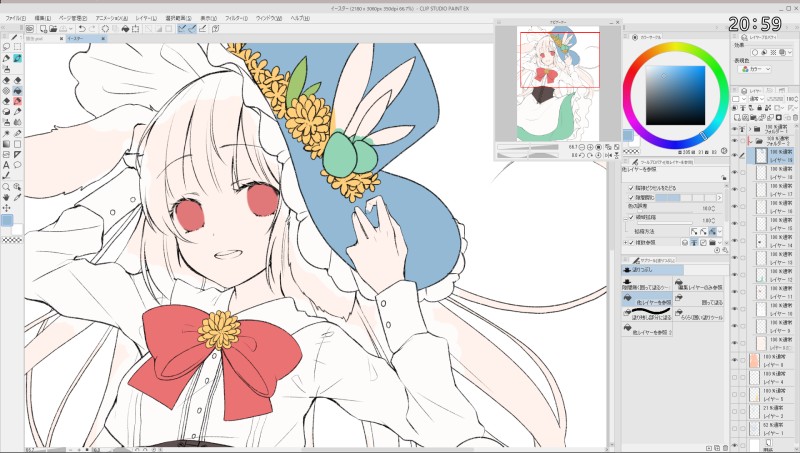This screenshot has width=800, height=453.
Task: Select the Lasso selection tool
Action: (x=6, y=46)
